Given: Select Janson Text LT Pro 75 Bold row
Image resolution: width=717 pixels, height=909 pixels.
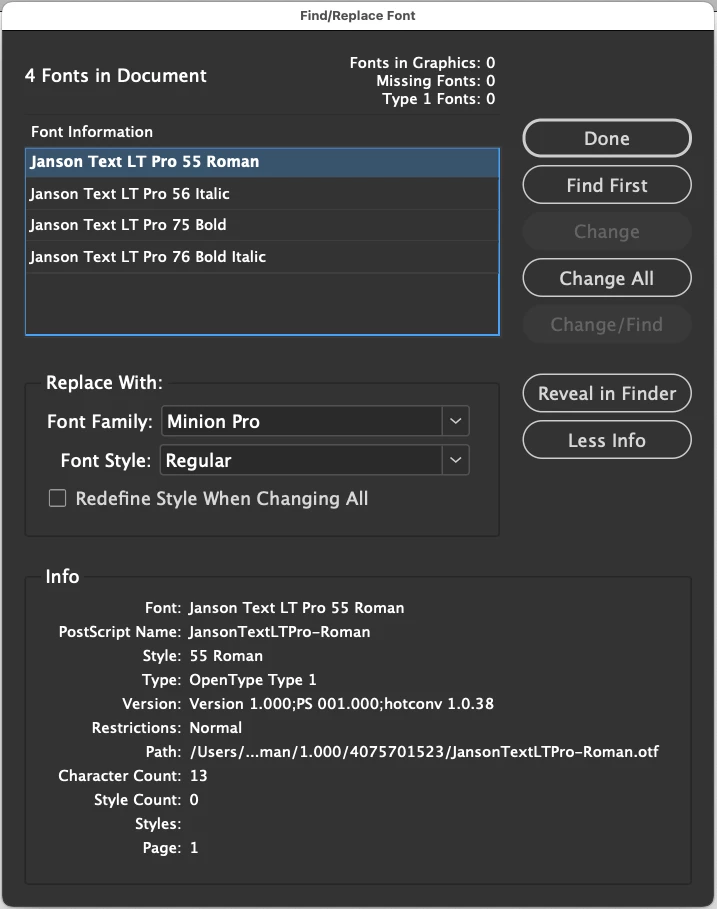Looking at the screenshot, I should (x=262, y=225).
